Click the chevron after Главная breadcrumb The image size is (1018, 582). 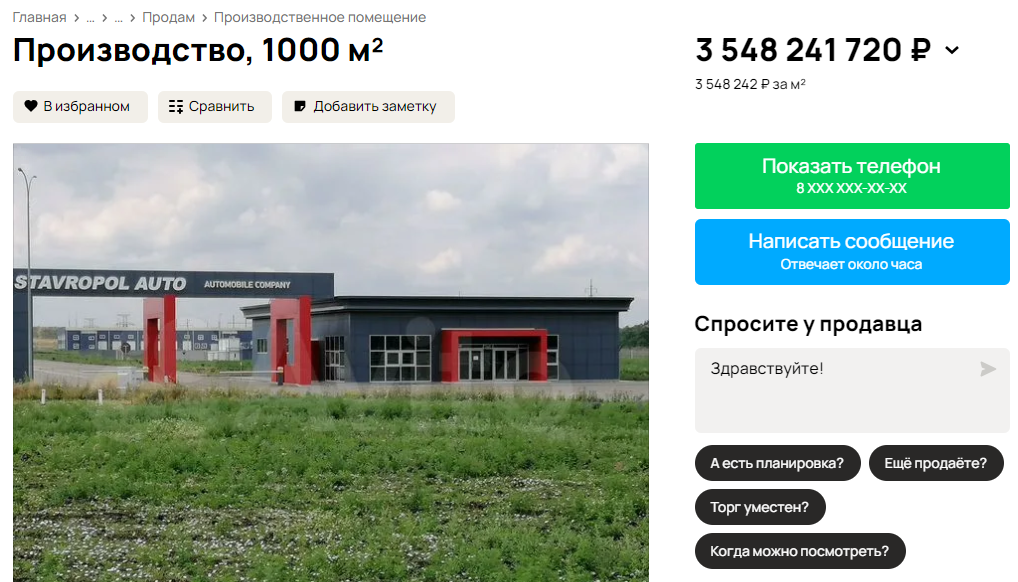click(x=77, y=18)
